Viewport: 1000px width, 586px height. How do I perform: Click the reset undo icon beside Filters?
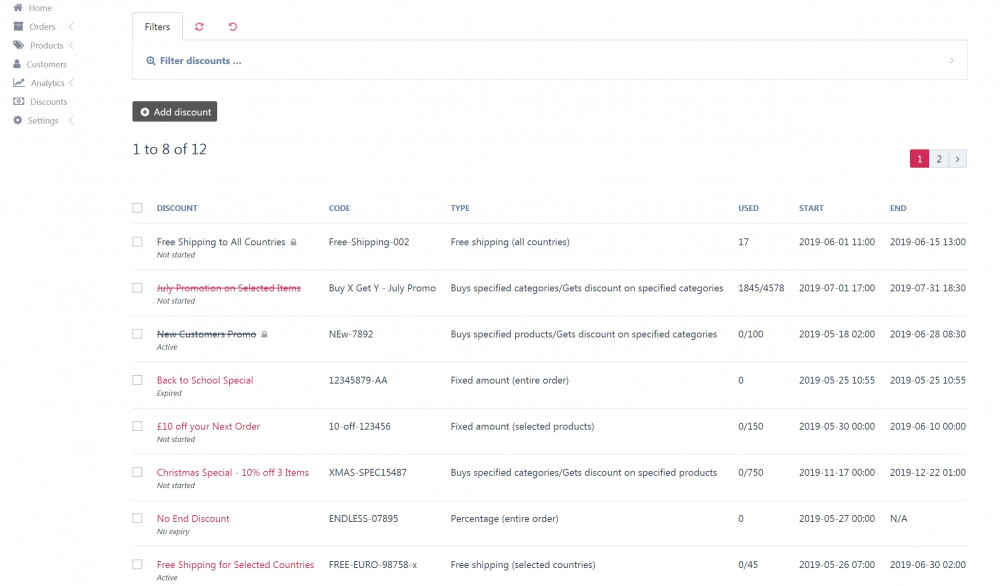(x=233, y=27)
